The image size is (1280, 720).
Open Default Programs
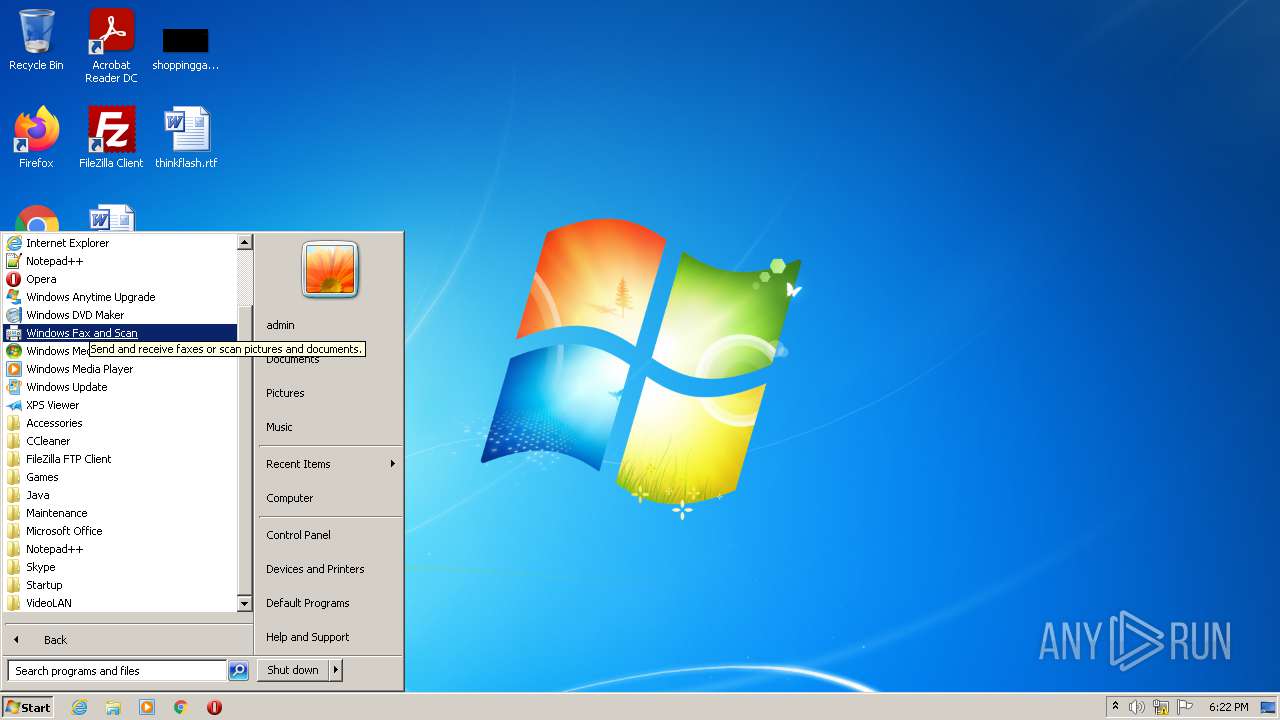point(330,603)
